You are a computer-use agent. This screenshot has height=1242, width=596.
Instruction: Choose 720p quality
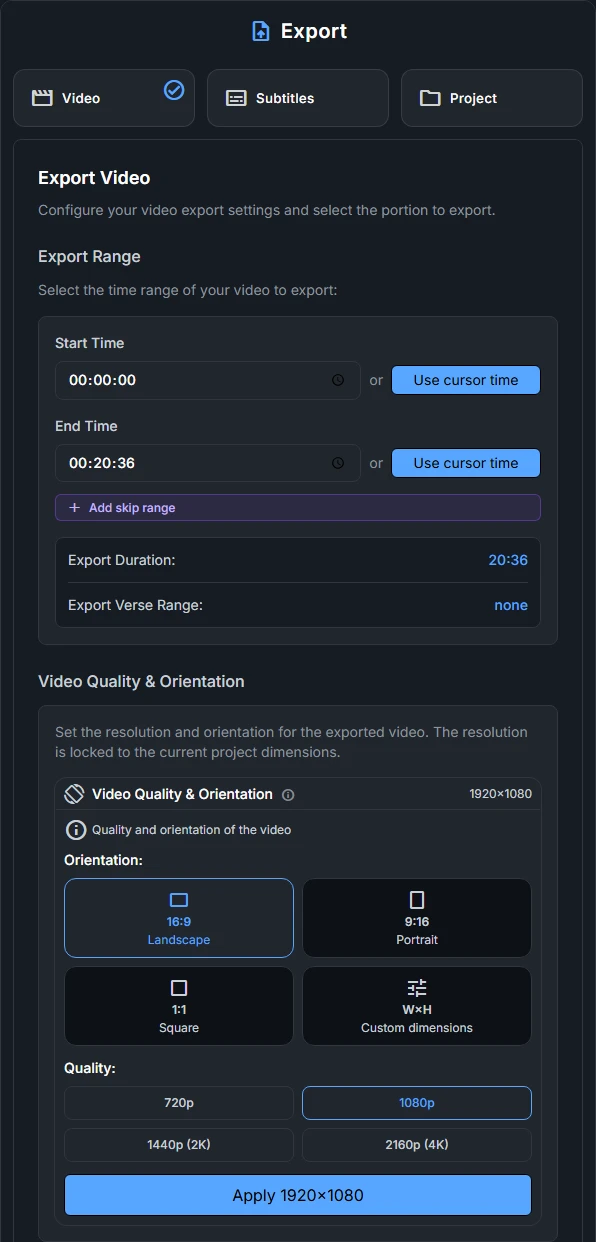click(x=179, y=1103)
